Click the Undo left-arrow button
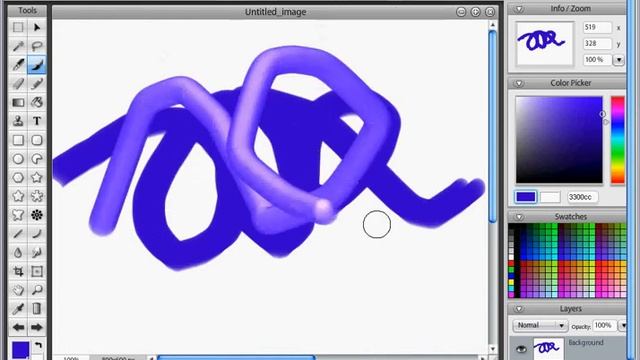640x360 pixels. click(18, 327)
